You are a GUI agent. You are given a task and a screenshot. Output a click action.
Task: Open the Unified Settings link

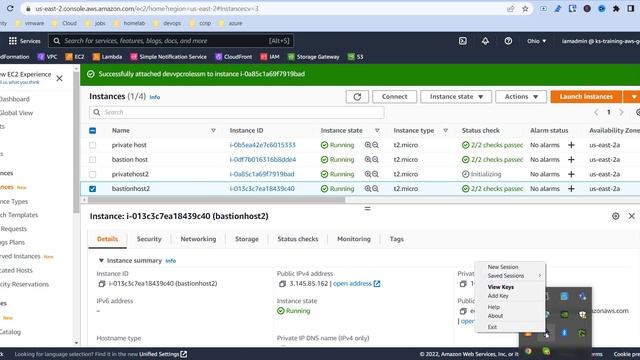pos(163,354)
